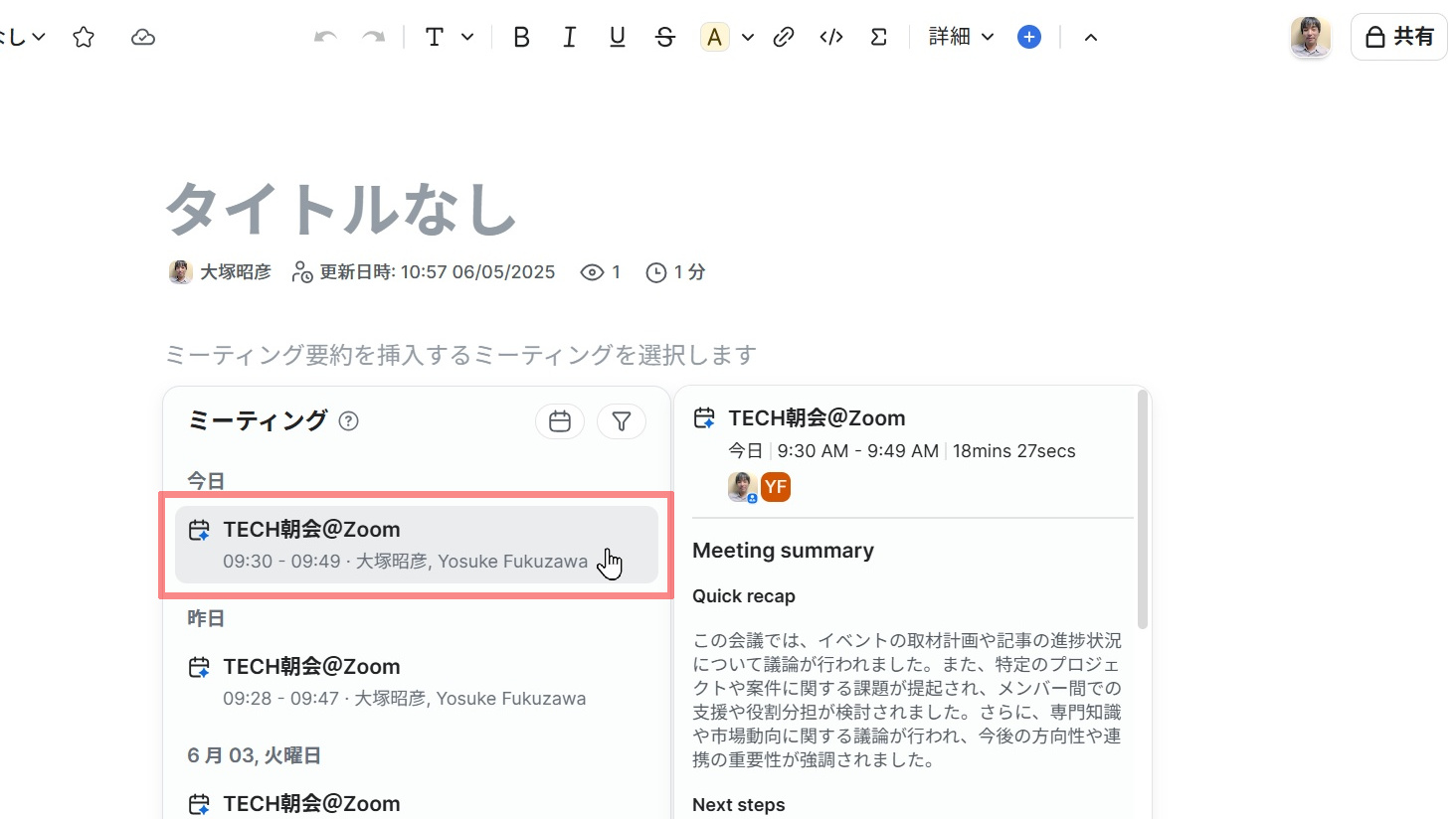Click the Next steps heading
Image resolution: width=1456 pixels, height=819 pixels.
tap(739, 805)
